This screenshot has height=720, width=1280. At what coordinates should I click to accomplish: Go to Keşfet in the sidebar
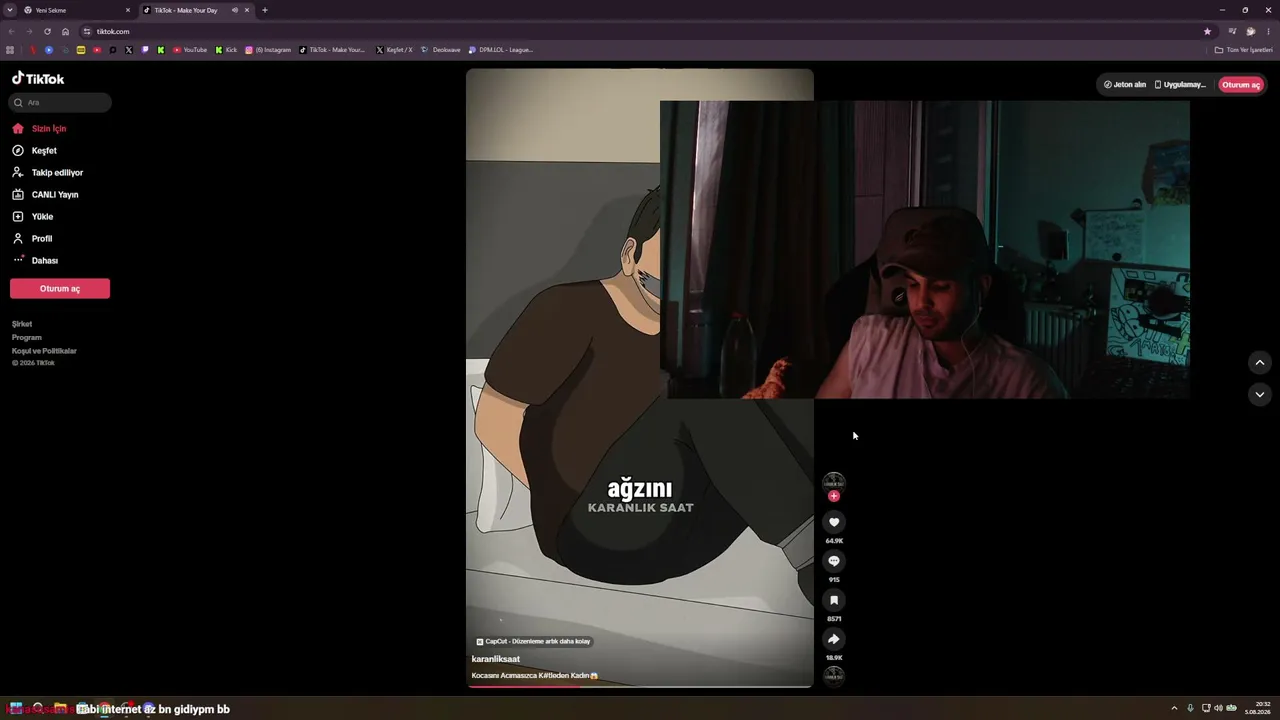pos(35,151)
